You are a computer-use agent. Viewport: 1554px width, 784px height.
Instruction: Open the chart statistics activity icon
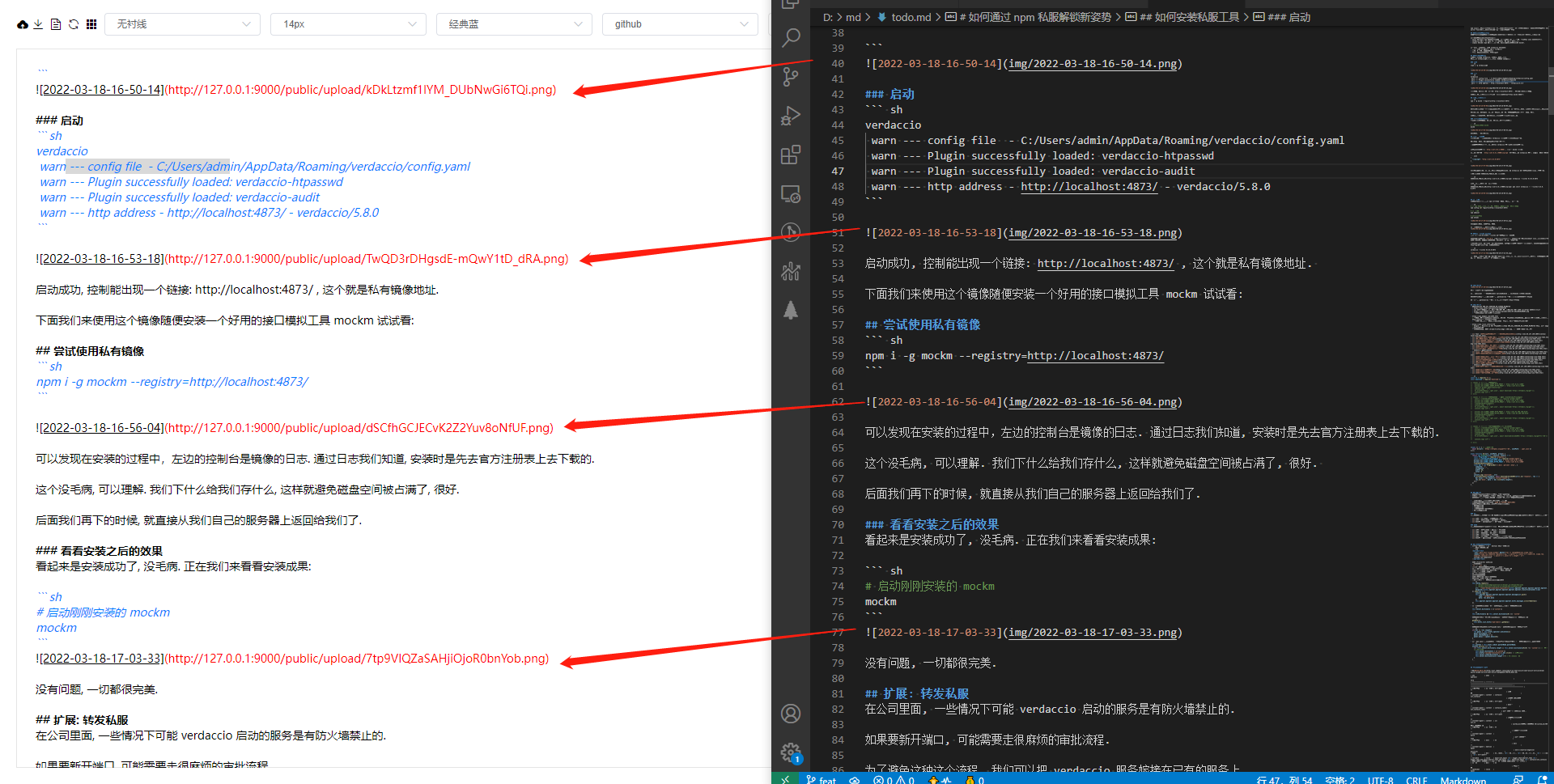[x=791, y=272]
